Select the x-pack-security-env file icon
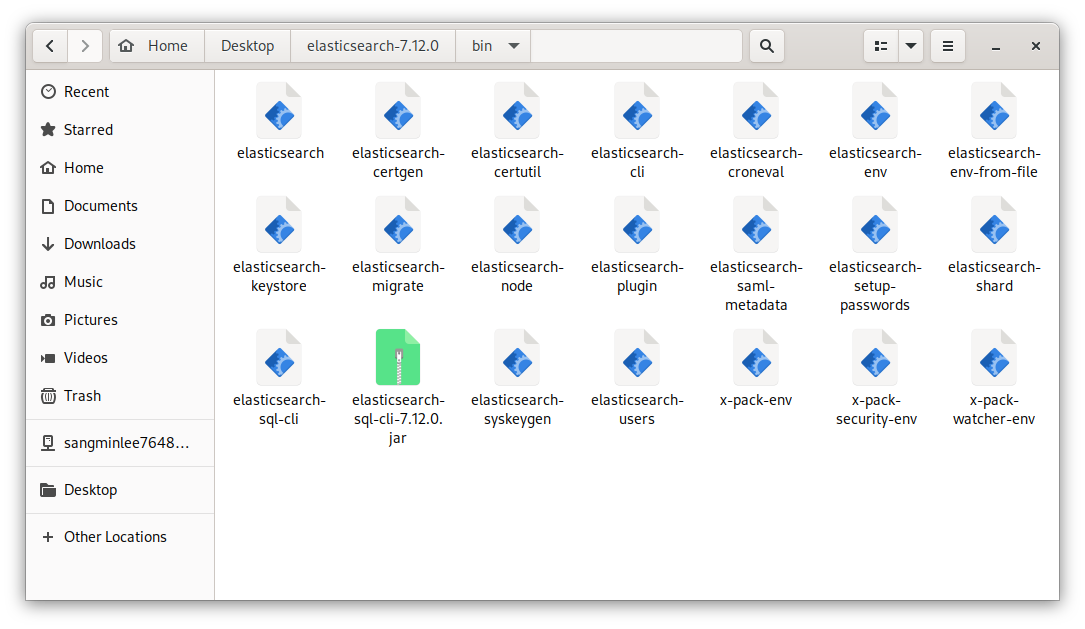Image resolution: width=1085 pixels, height=629 pixels. (875, 358)
